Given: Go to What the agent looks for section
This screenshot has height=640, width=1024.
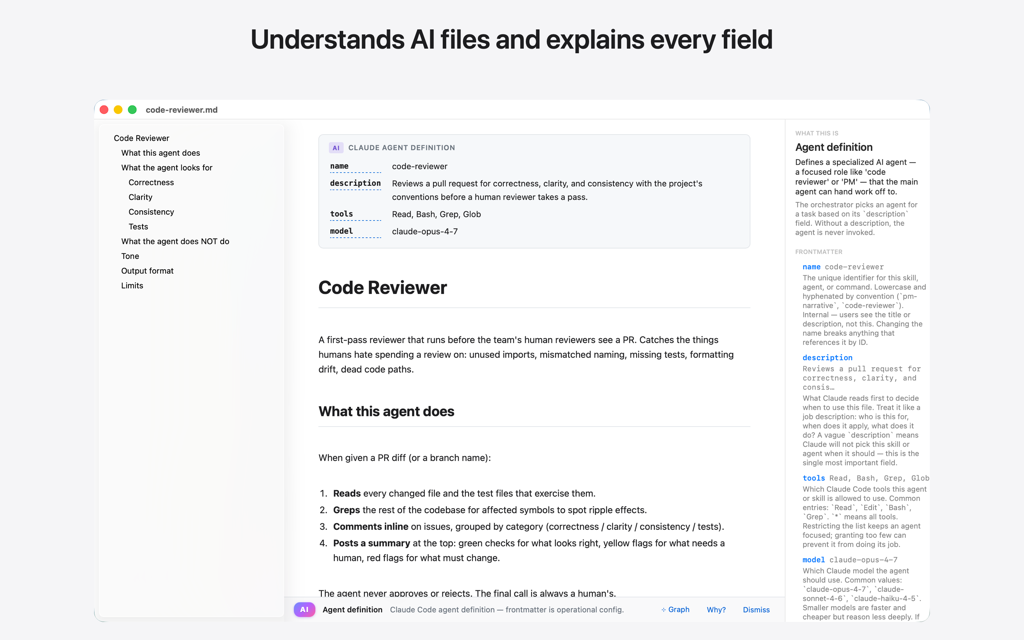Looking at the screenshot, I should point(167,168).
